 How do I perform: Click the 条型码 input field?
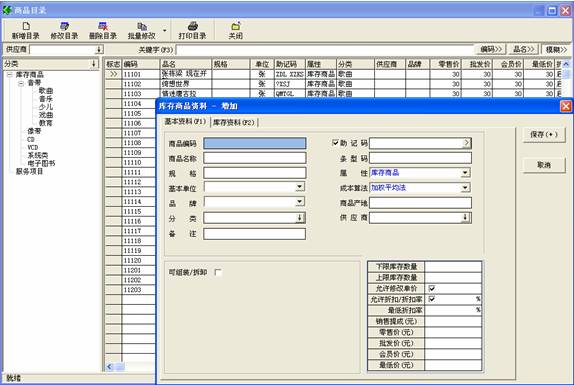click(420, 158)
